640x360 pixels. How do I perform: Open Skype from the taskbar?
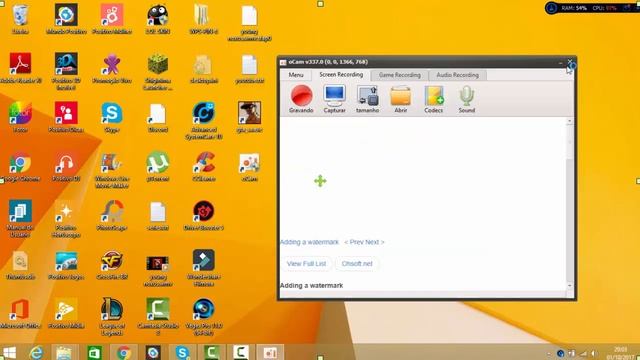click(182, 353)
